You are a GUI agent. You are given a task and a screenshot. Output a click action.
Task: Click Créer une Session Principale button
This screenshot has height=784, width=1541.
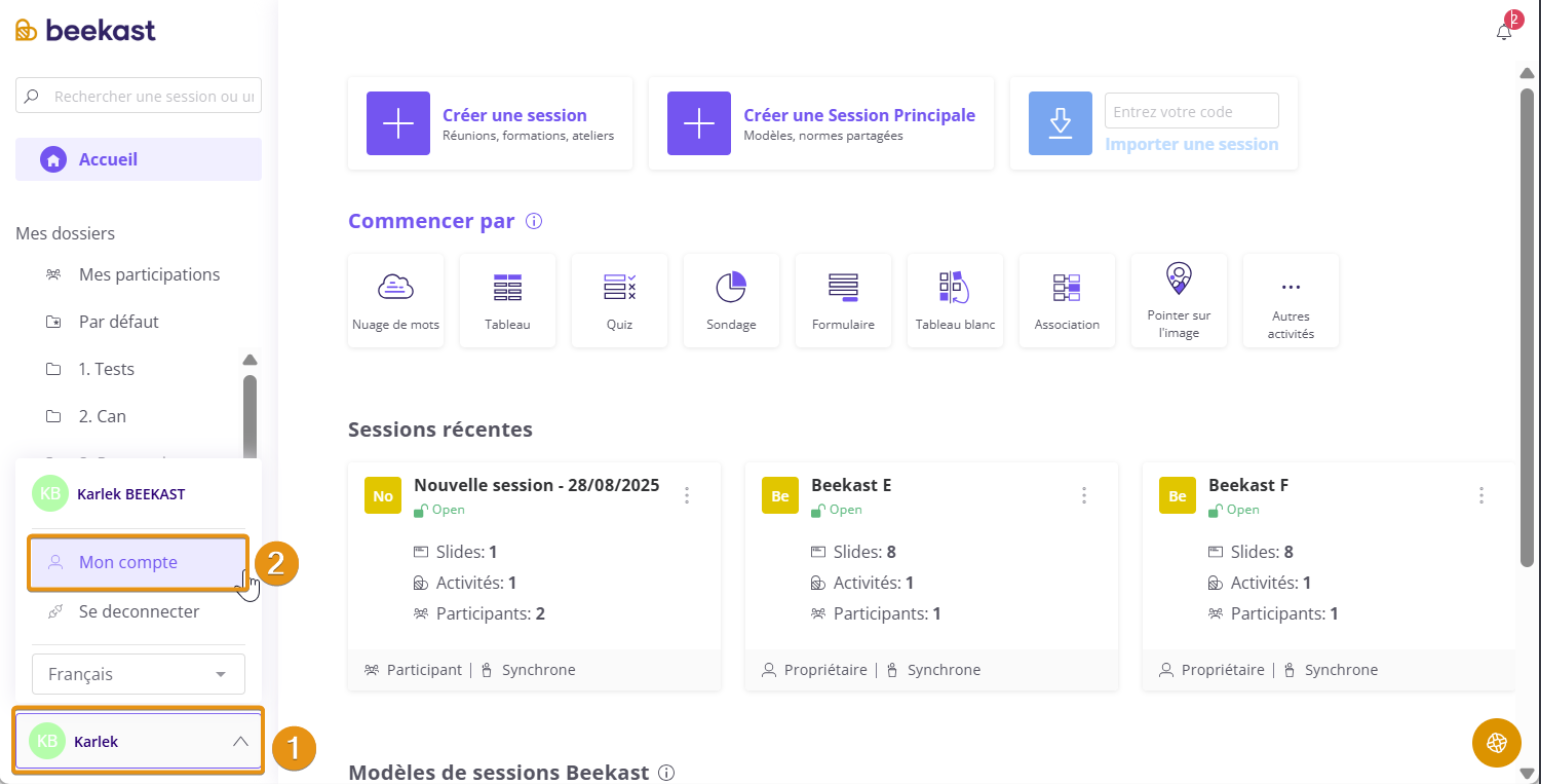point(820,123)
